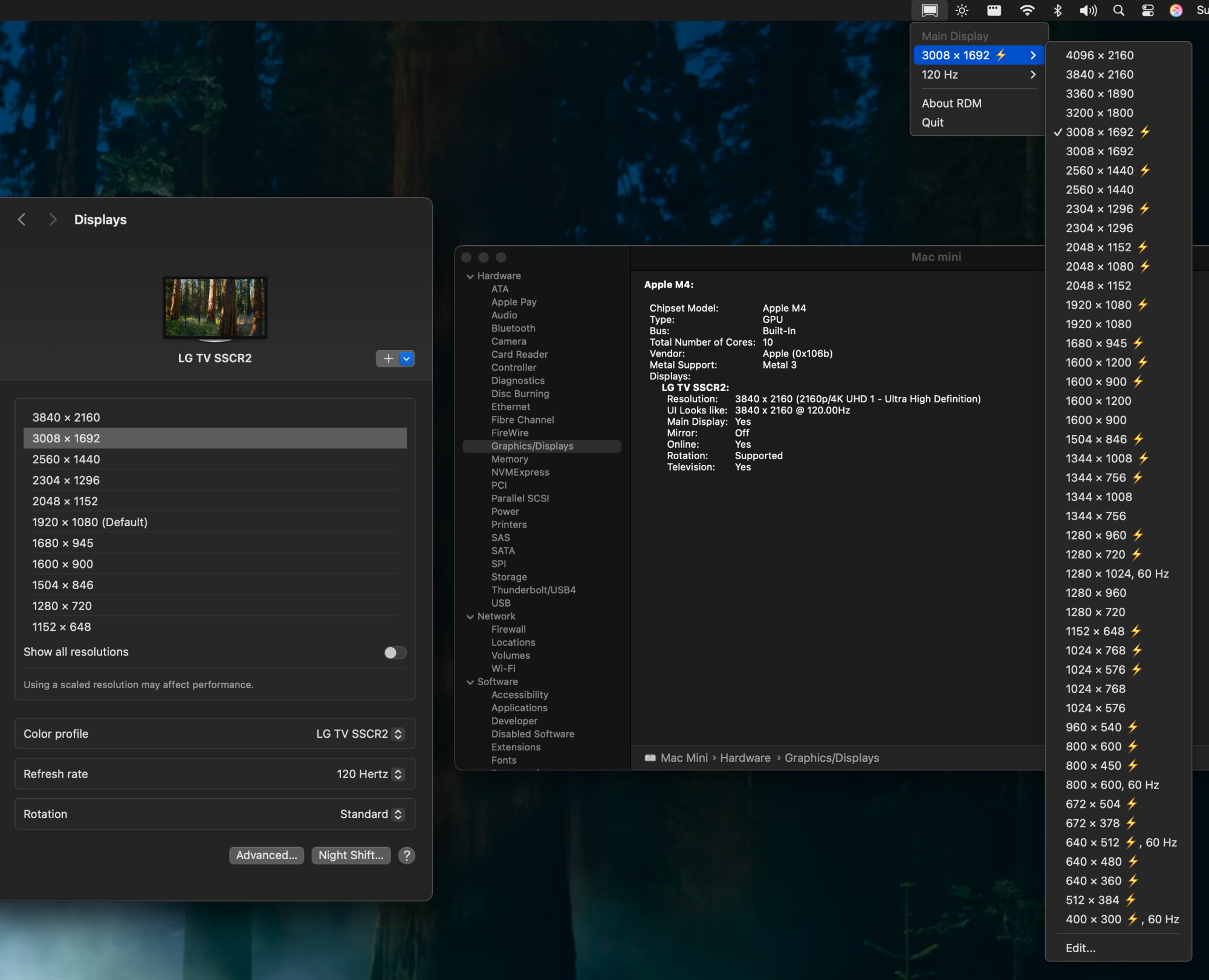Collapse the Hardware tree section
Viewport: 1209px width, 980px height.
[x=470, y=276]
